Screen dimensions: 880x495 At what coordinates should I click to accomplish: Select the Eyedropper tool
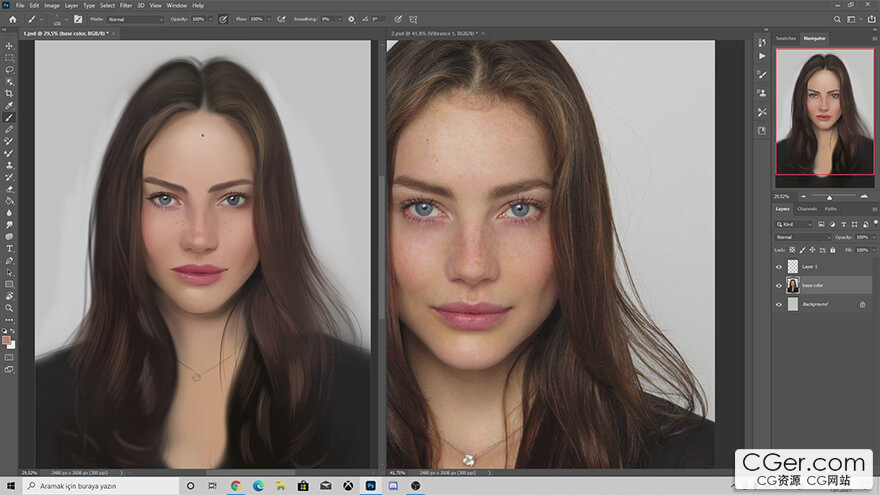click(x=9, y=105)
